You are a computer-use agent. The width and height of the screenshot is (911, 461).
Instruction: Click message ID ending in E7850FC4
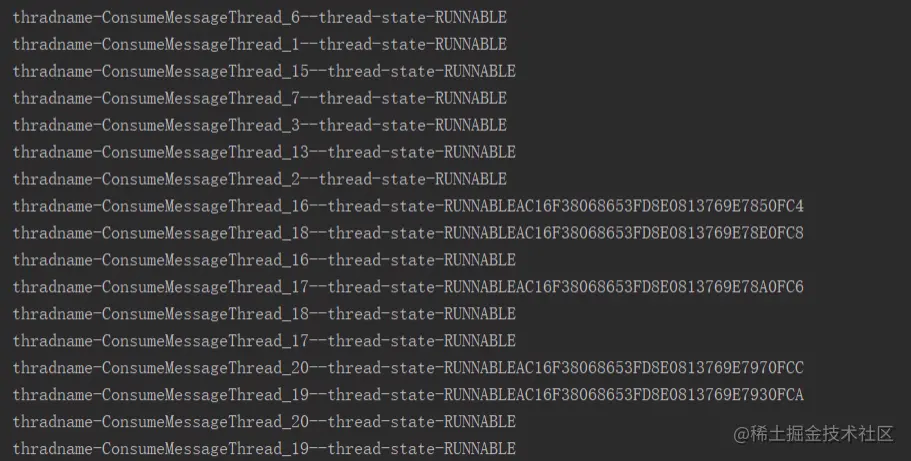pyautogui.click(x=660, y=206)
